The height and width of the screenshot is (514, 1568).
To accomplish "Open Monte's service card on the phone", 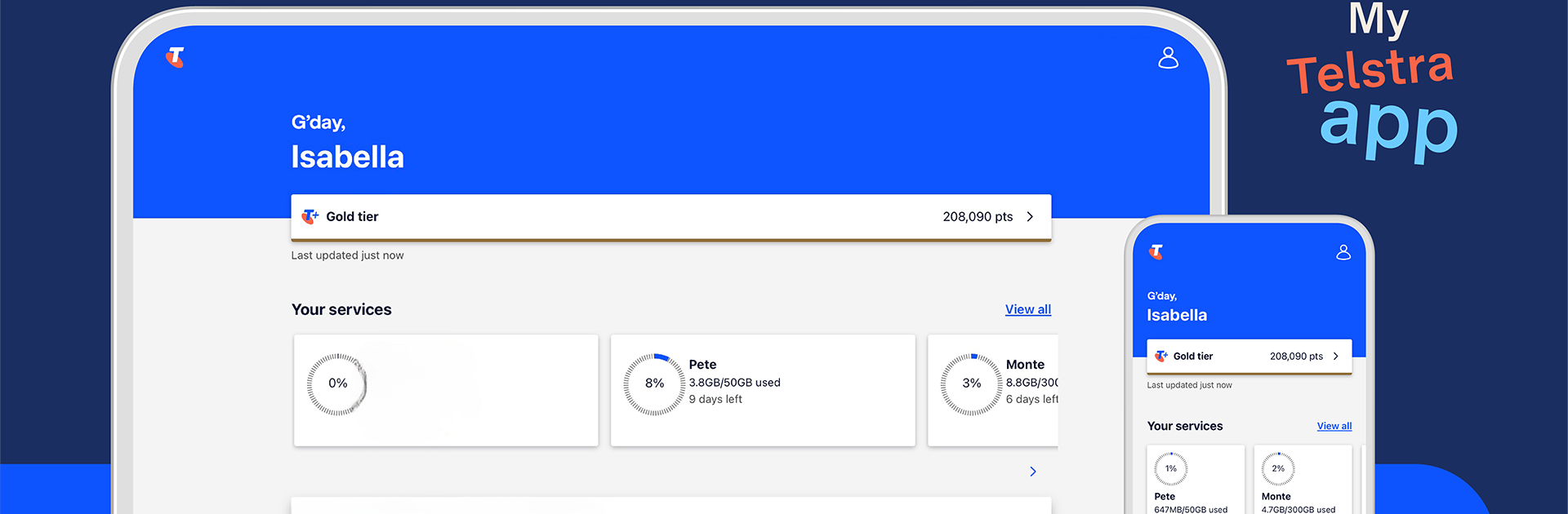I will pyautogui.click(x=1303, y=480).
